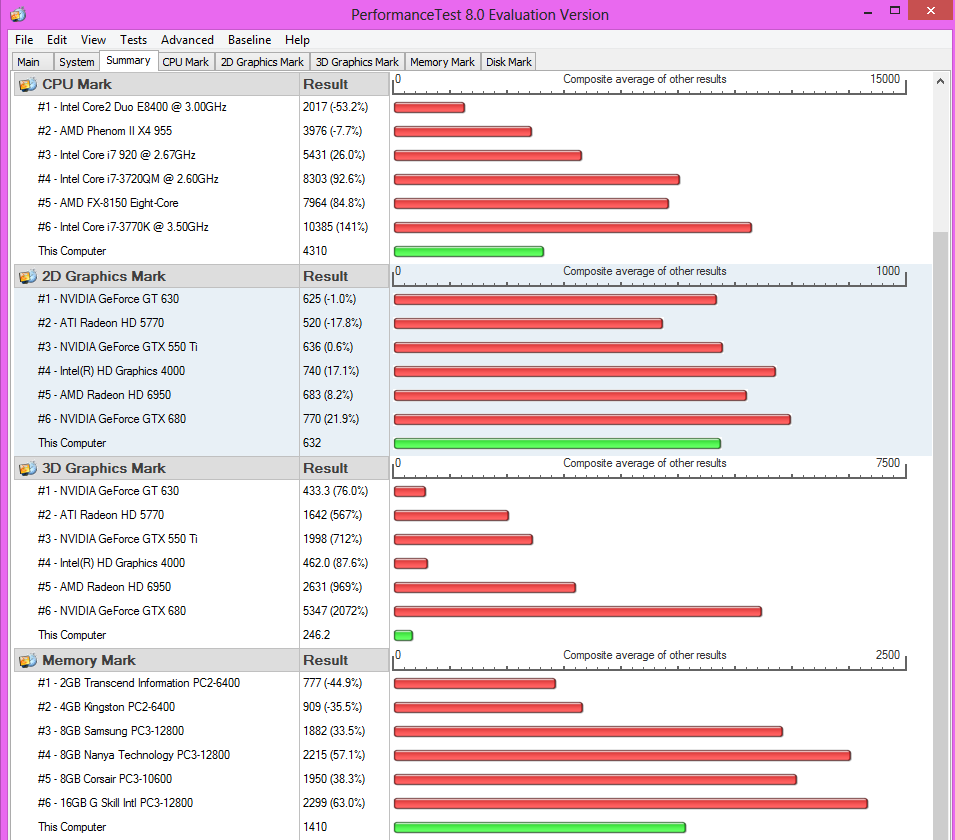Open the Tests menu
The height and width of the screenshot is (840, 955).
[133, 40]
